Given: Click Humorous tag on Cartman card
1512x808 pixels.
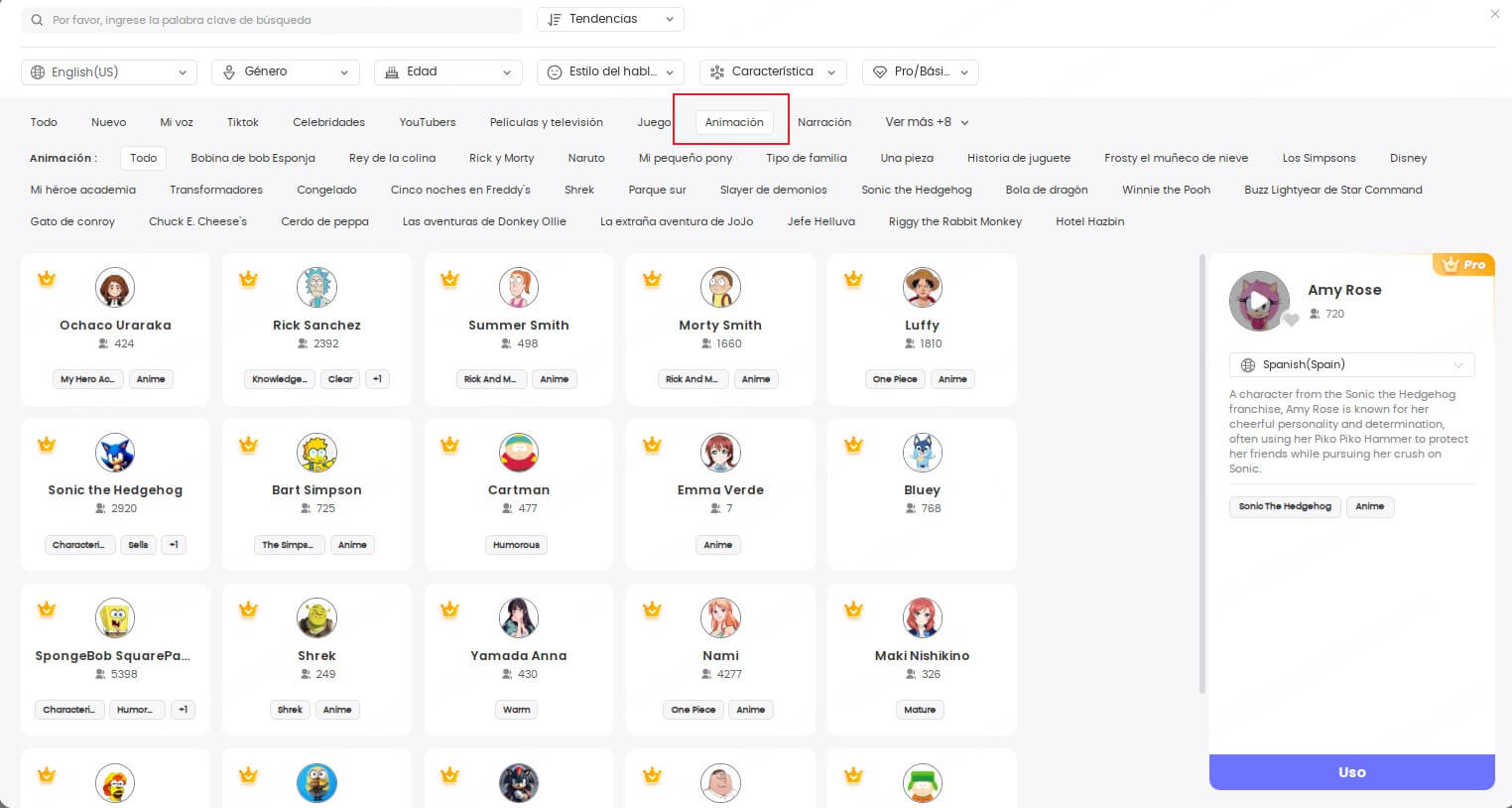Looking at the screenshot, I should [517, 545].
